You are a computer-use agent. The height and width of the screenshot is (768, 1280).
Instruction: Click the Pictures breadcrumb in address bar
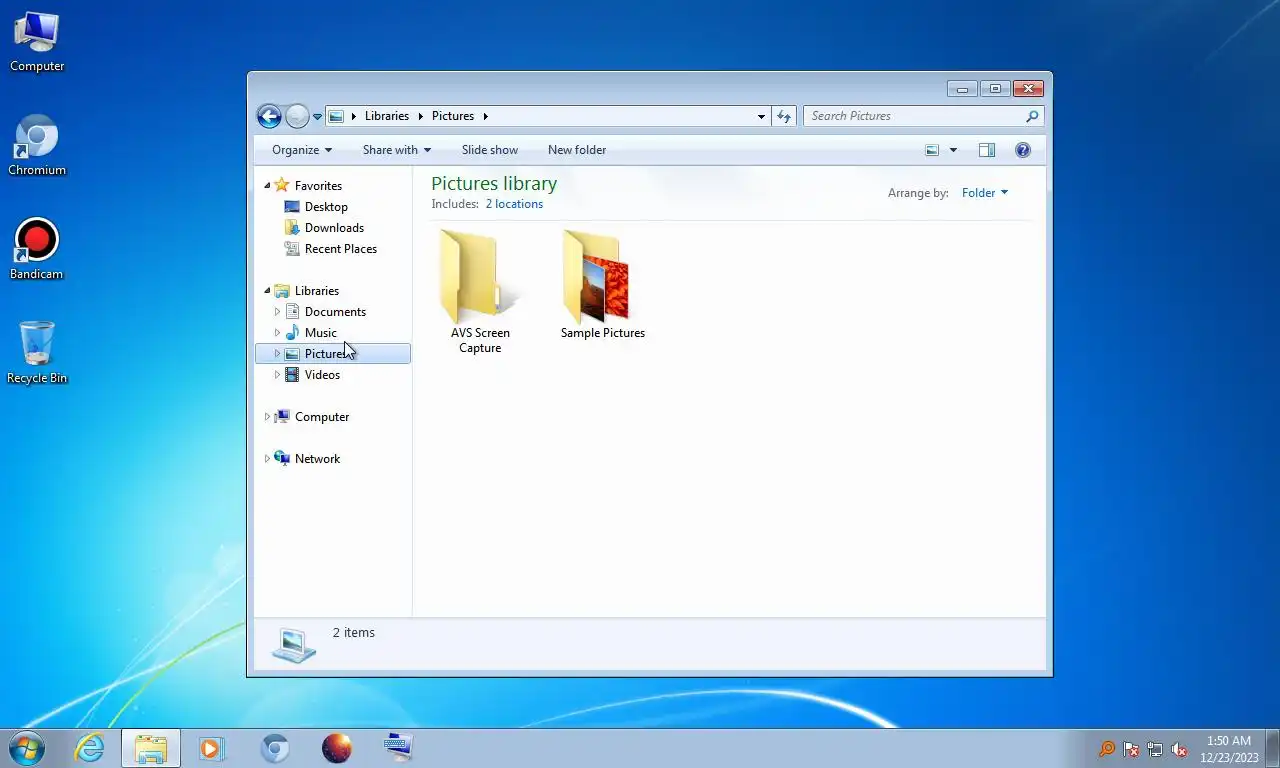tap(453, 116)
